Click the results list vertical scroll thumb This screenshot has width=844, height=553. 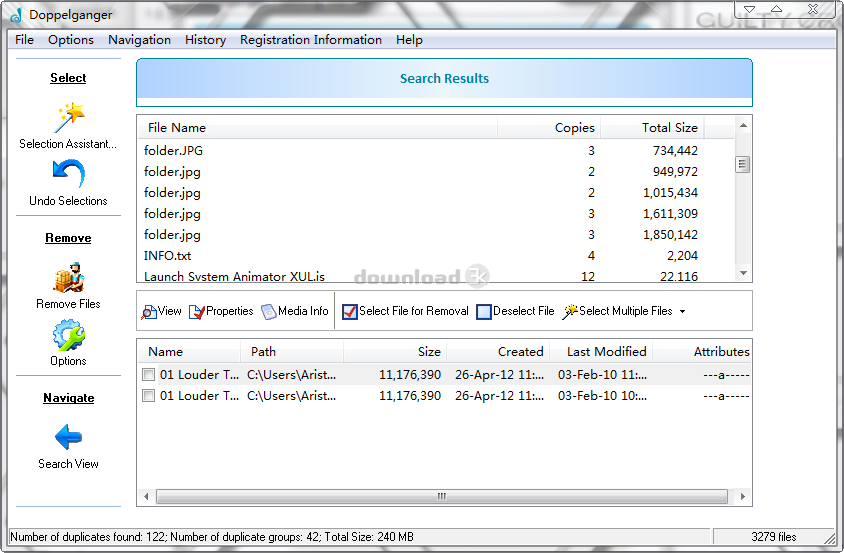coord(743,164)
